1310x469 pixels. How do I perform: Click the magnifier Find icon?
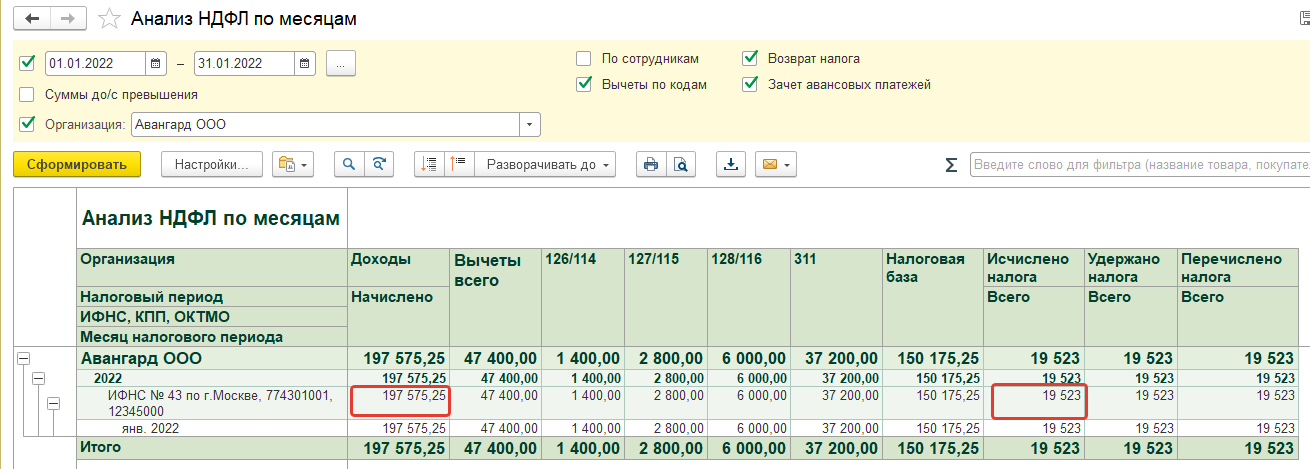point(349,165)
